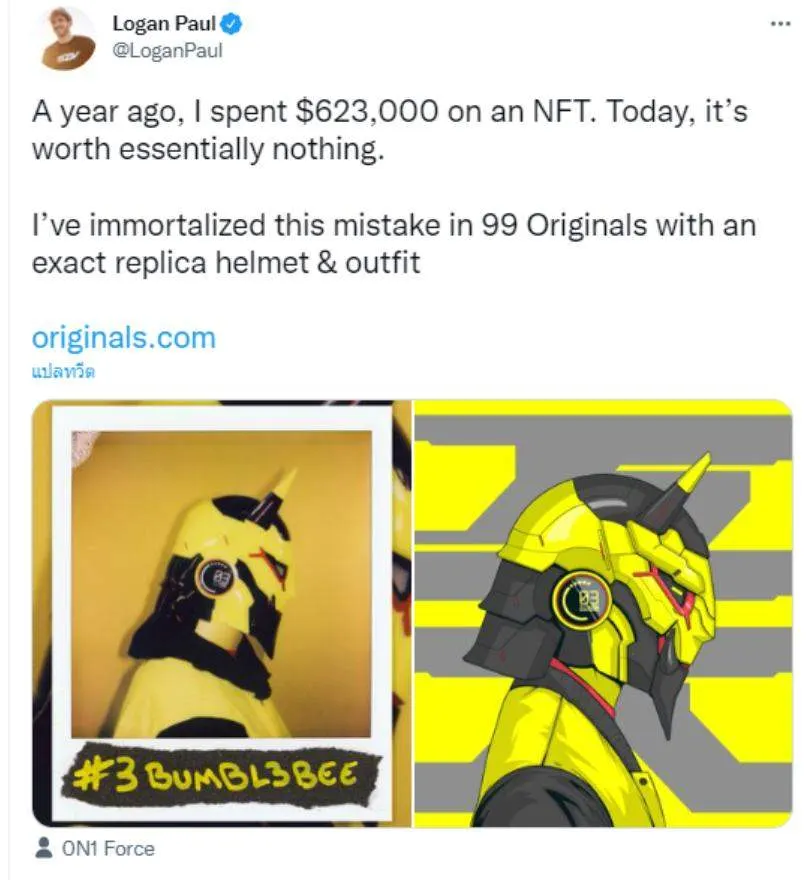Click the earpiece on the replica helmet photo
The image size is (809, 880).
pyautogui.click(x=217, y=578)
